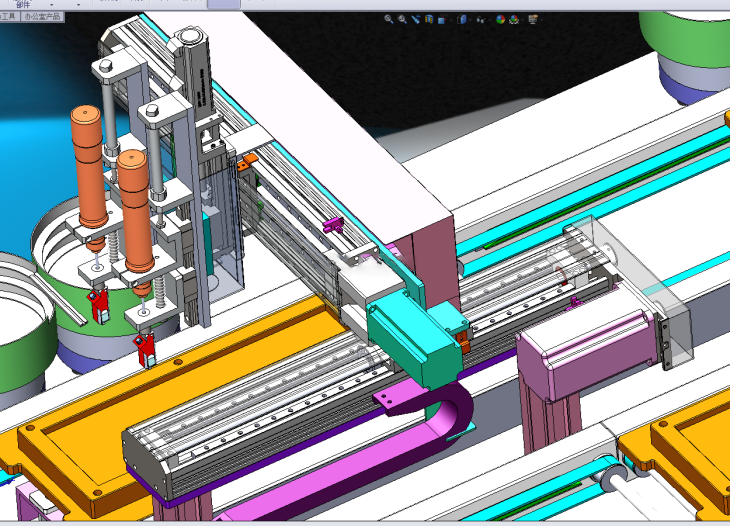Viewport: 730px width, 526px height.
Task: Click the Hide/Show Items glasses icon
Action: (x=480, y=19)
